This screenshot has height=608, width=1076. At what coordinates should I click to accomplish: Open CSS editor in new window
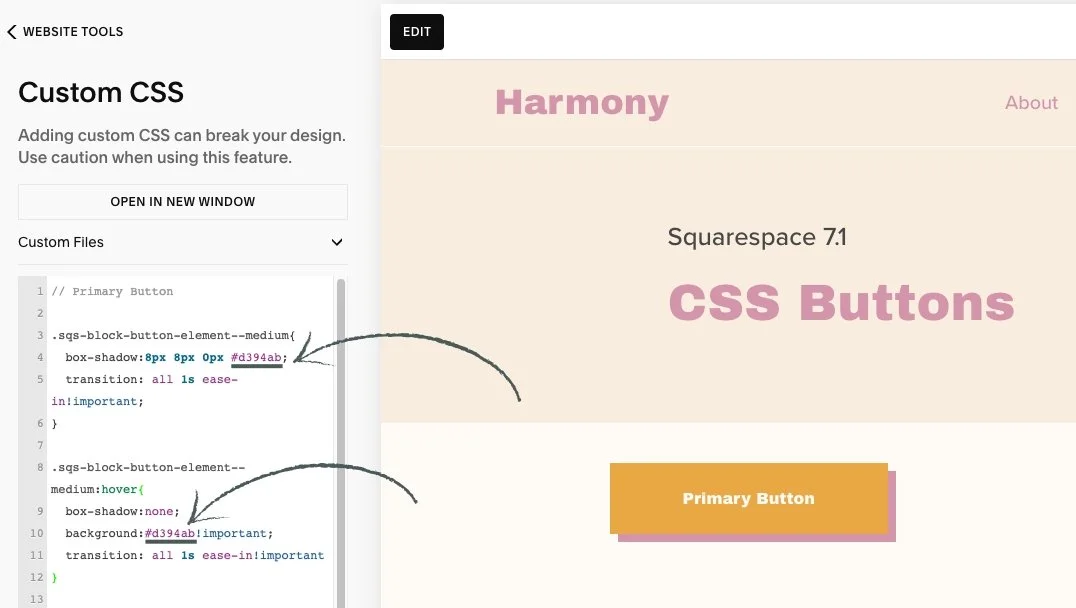tap(183, 202)
